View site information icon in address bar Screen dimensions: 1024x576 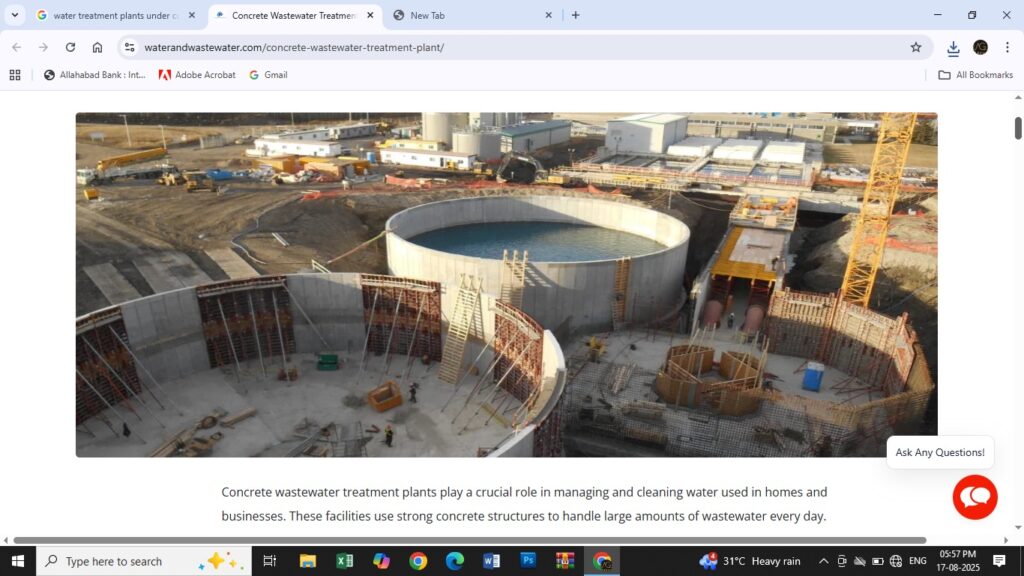(129, 47)
